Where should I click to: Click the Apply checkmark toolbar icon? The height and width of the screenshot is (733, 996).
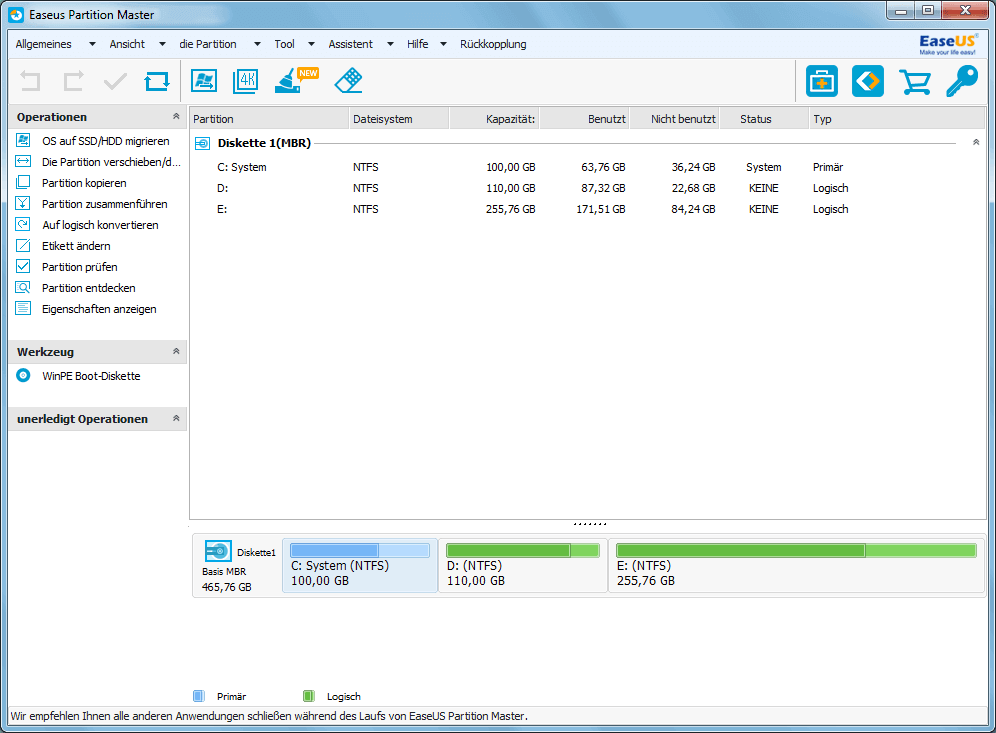click(x=115, y=81)
